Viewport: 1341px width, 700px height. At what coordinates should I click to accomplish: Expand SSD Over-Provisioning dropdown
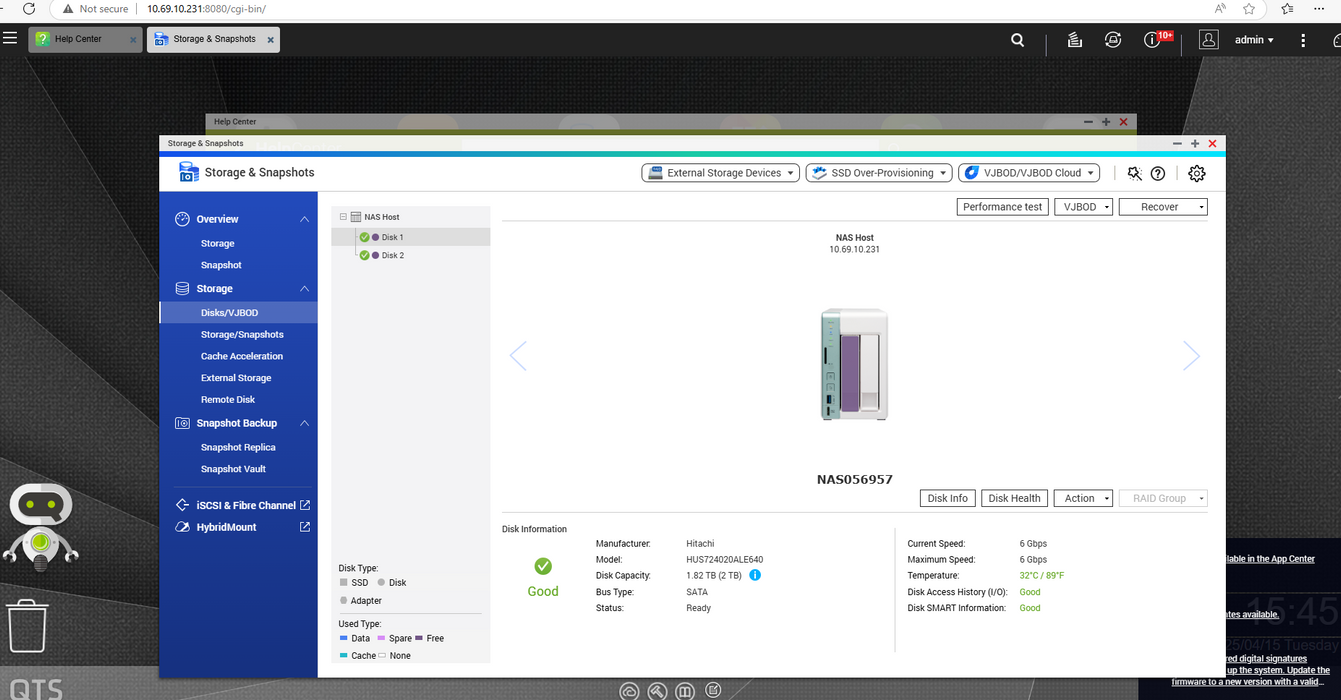click(x=877, y=173)
